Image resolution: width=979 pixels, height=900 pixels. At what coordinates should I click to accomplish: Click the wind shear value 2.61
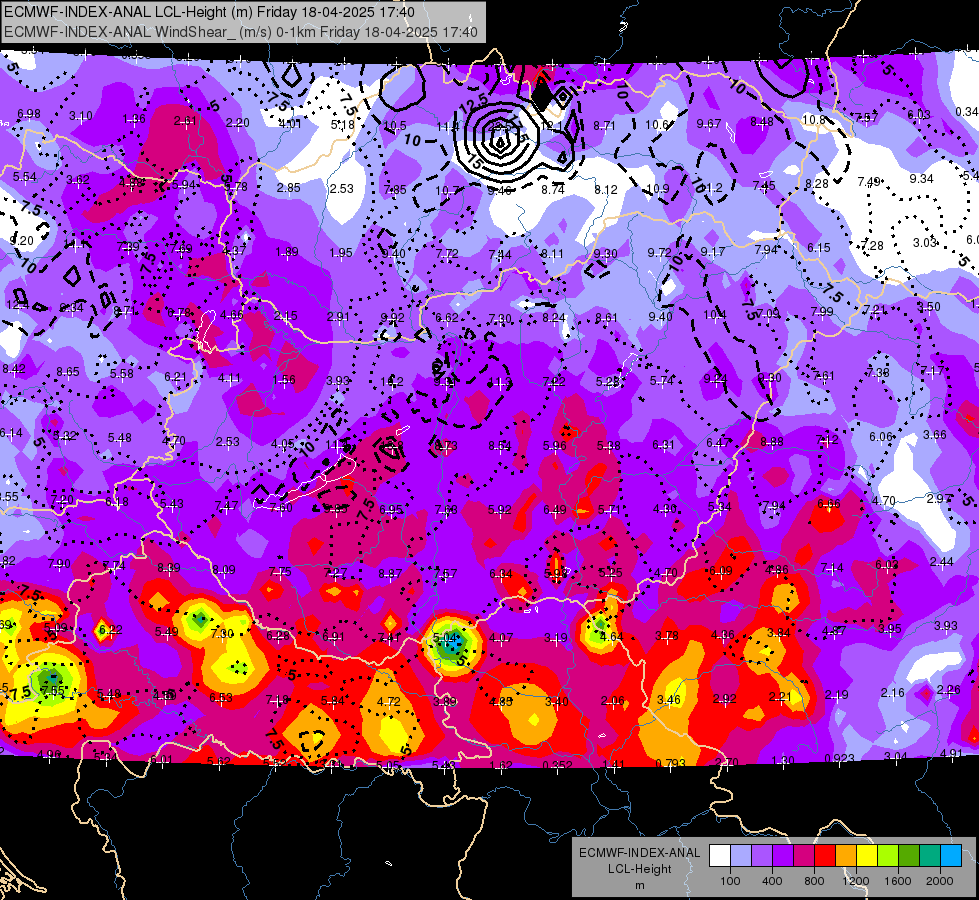point(185,121)
